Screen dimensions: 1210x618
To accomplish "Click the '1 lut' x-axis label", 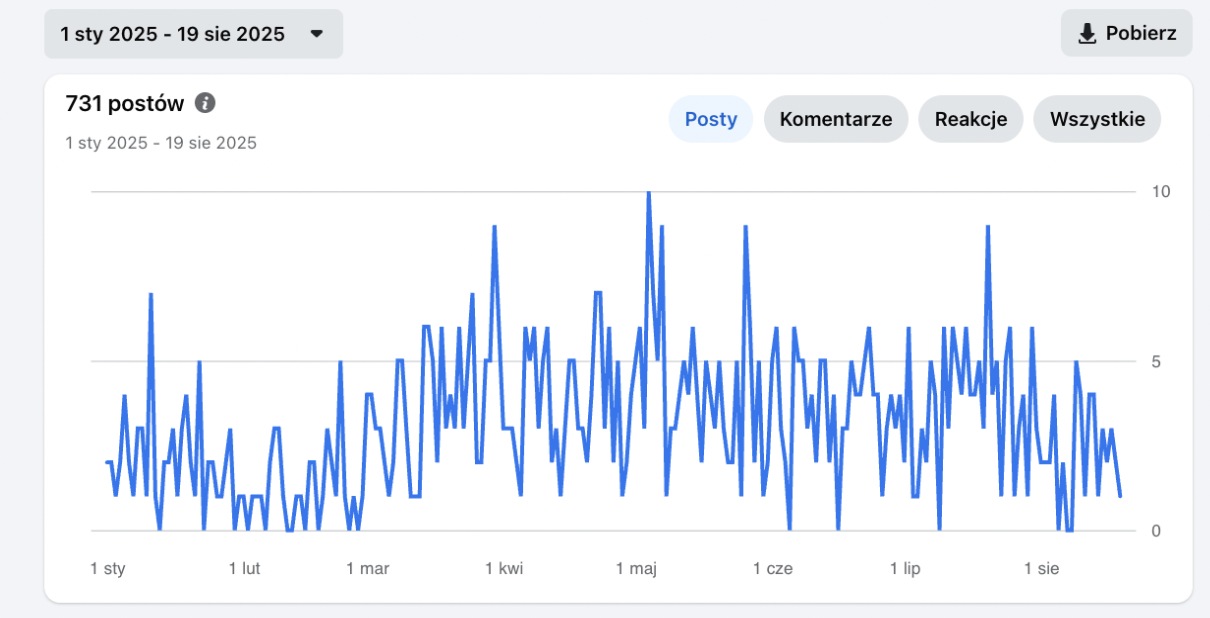I will (244, 568).
